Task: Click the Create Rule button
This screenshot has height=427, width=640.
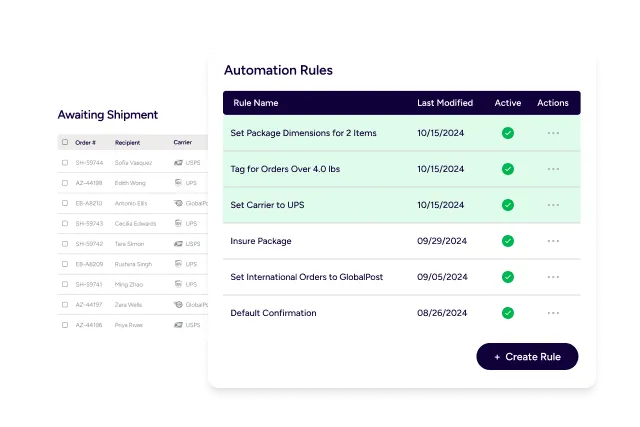Action: click(527, 357)
